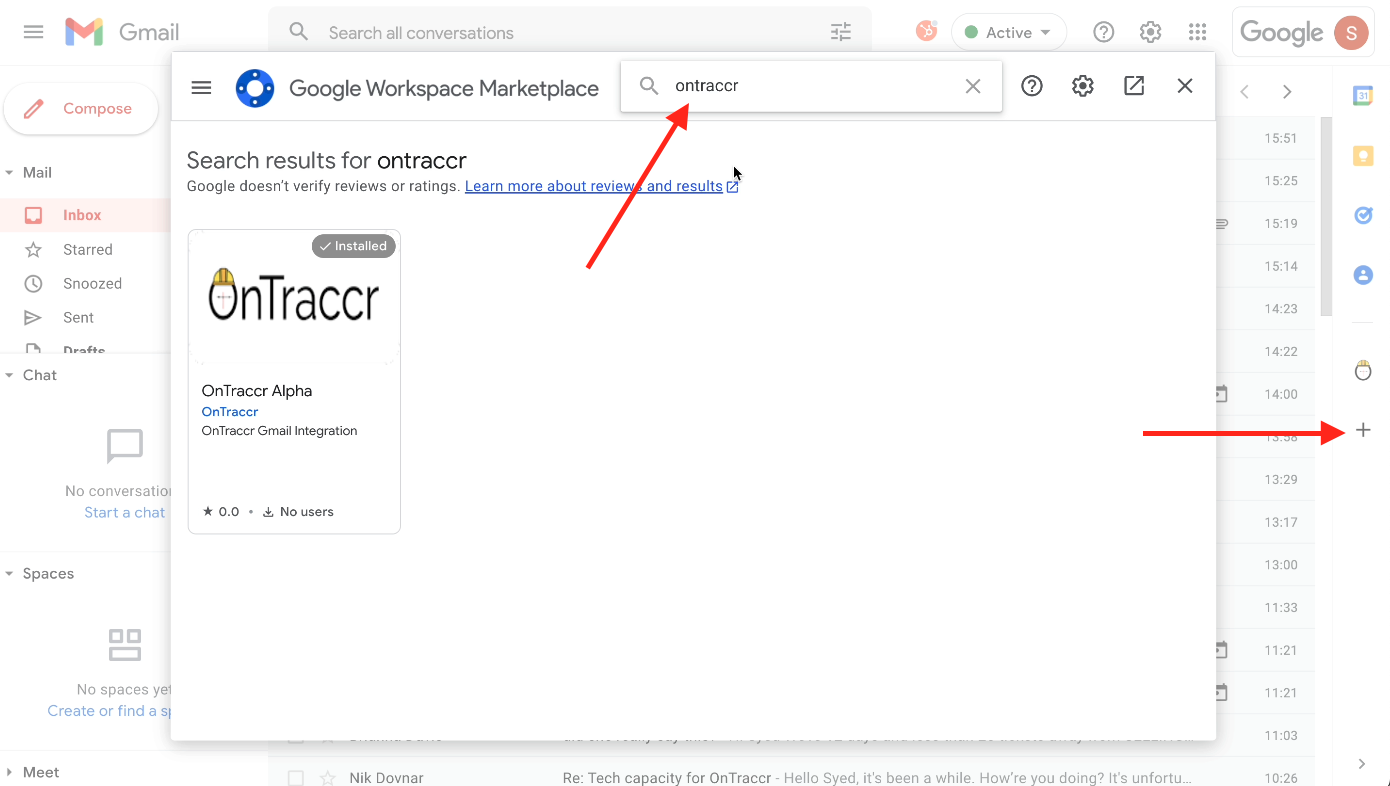The image size is (1390, 786).
Task: Click the 0.0 star rating
Action: 221,512
